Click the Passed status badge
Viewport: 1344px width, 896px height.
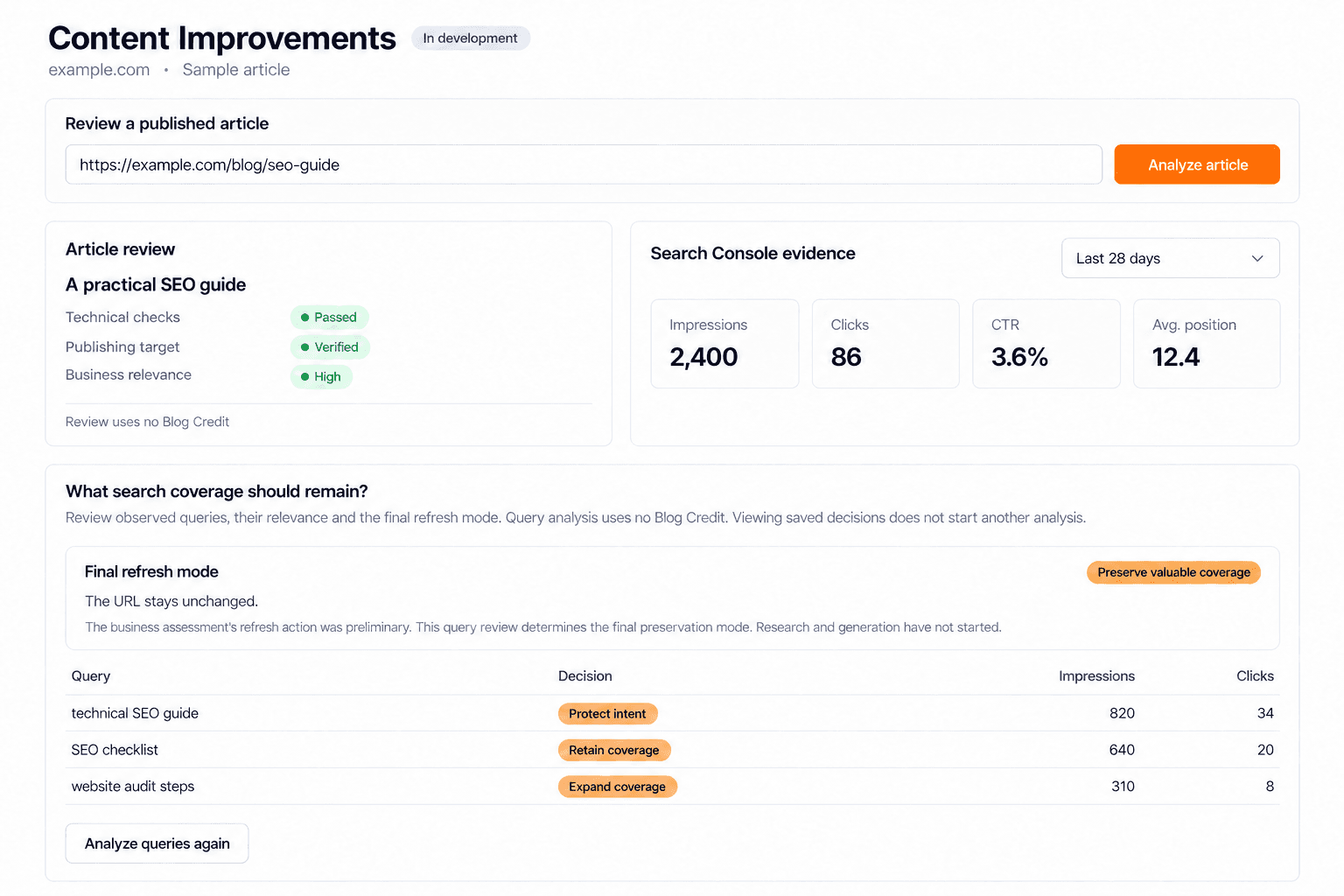(329, 317)
